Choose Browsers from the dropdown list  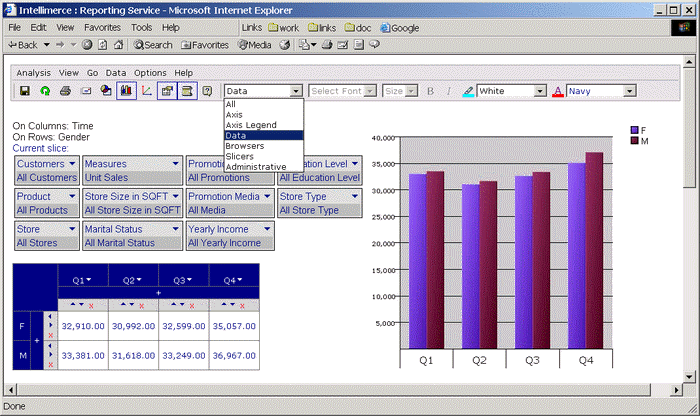264,146
